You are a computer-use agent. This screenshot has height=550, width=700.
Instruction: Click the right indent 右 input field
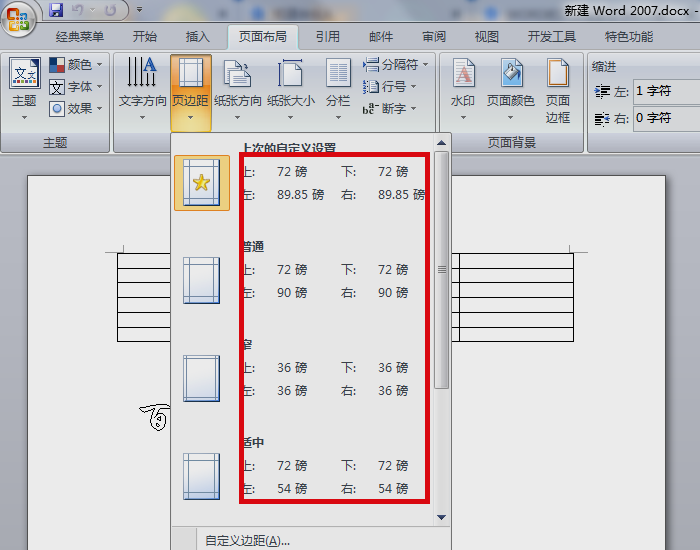click(x=667, y=118)
